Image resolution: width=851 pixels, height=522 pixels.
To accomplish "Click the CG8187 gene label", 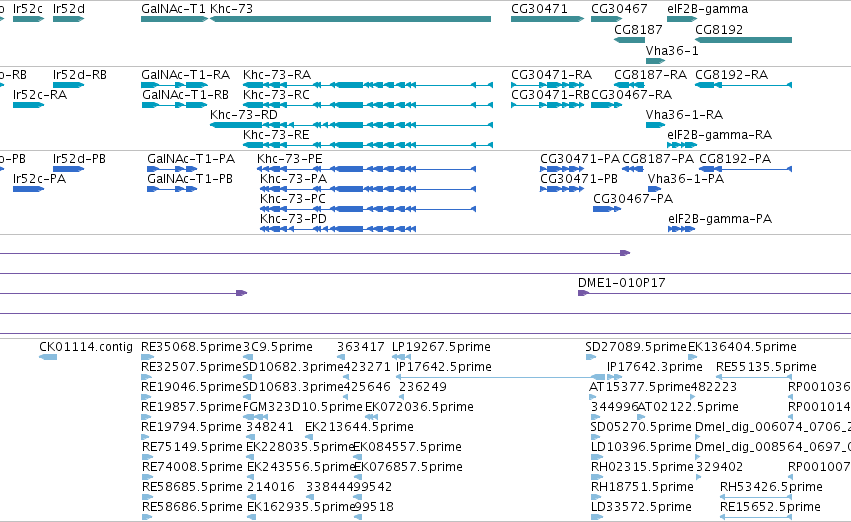I will (x=638, y=29).
